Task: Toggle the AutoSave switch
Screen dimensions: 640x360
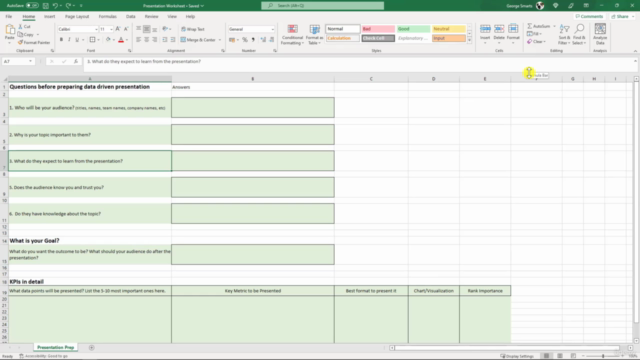Action: pos(32,6)
